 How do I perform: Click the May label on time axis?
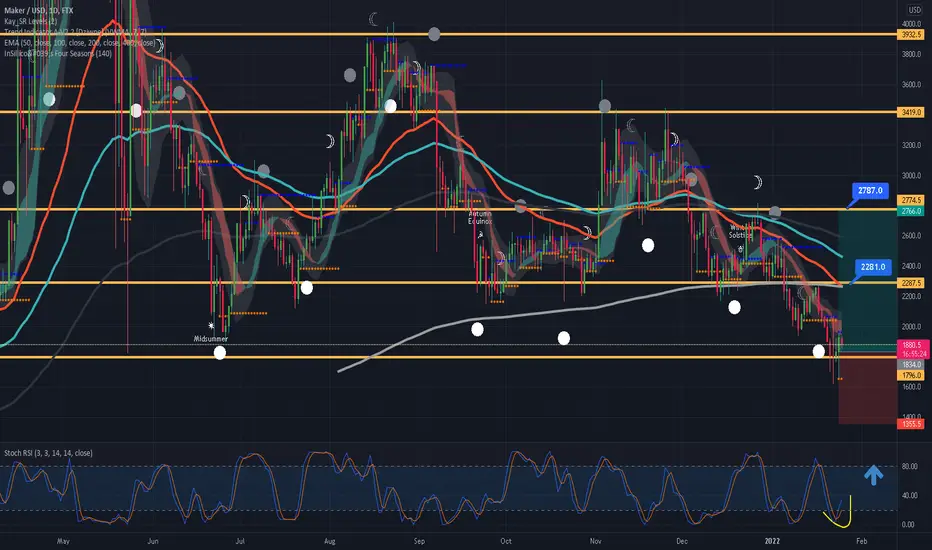point(63,541)
